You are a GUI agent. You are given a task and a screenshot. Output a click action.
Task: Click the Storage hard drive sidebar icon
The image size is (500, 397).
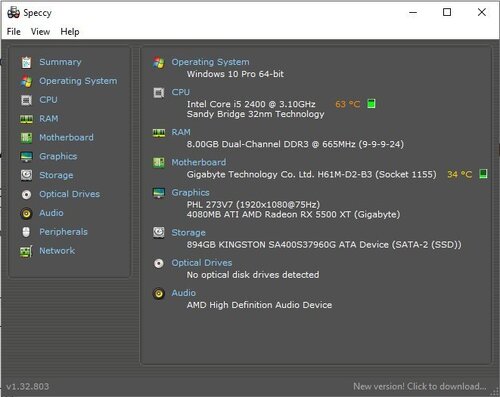click(26, 175)
